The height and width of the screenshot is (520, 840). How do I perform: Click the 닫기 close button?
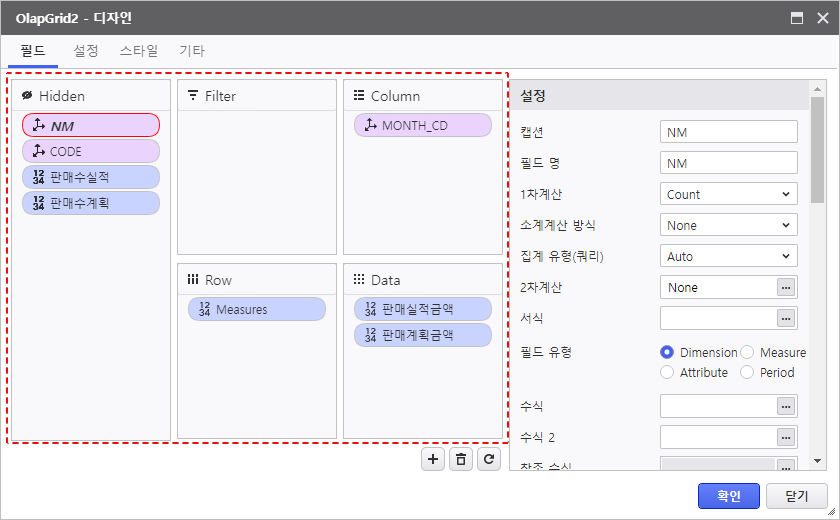pos(797,496)
